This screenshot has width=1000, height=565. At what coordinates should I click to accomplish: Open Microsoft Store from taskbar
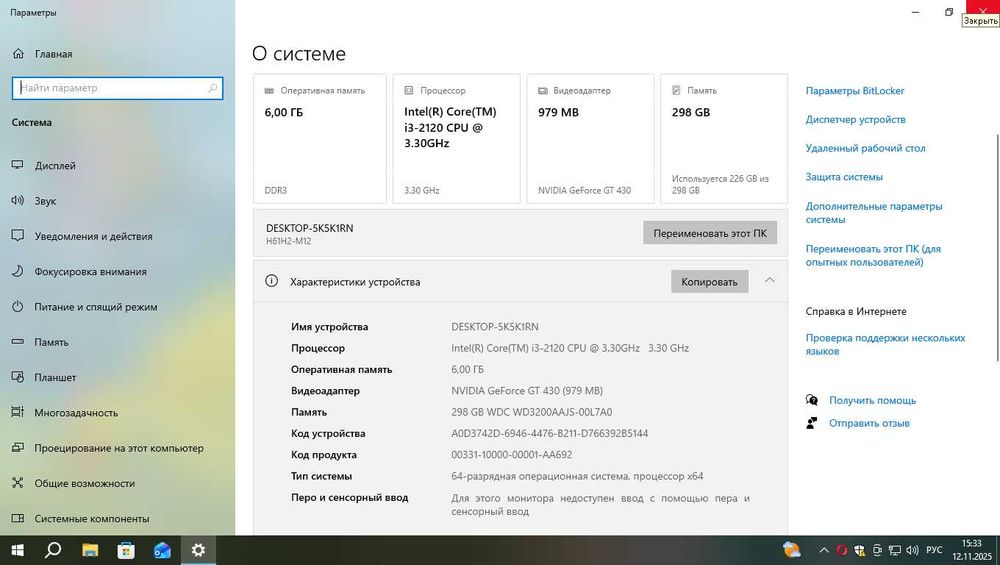tap(126, 550)
